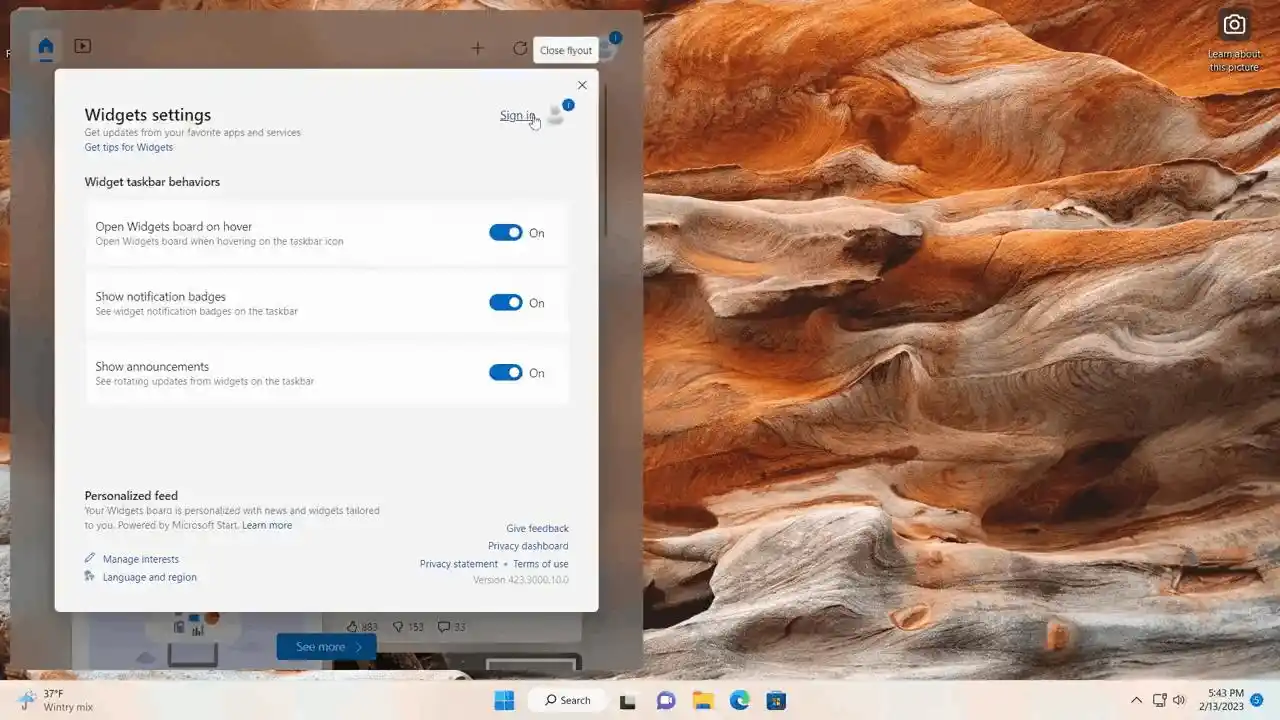This screenshot has height=720, width=1280.
Task: Click the network icon in system tray
Action: pos(1160,700)
